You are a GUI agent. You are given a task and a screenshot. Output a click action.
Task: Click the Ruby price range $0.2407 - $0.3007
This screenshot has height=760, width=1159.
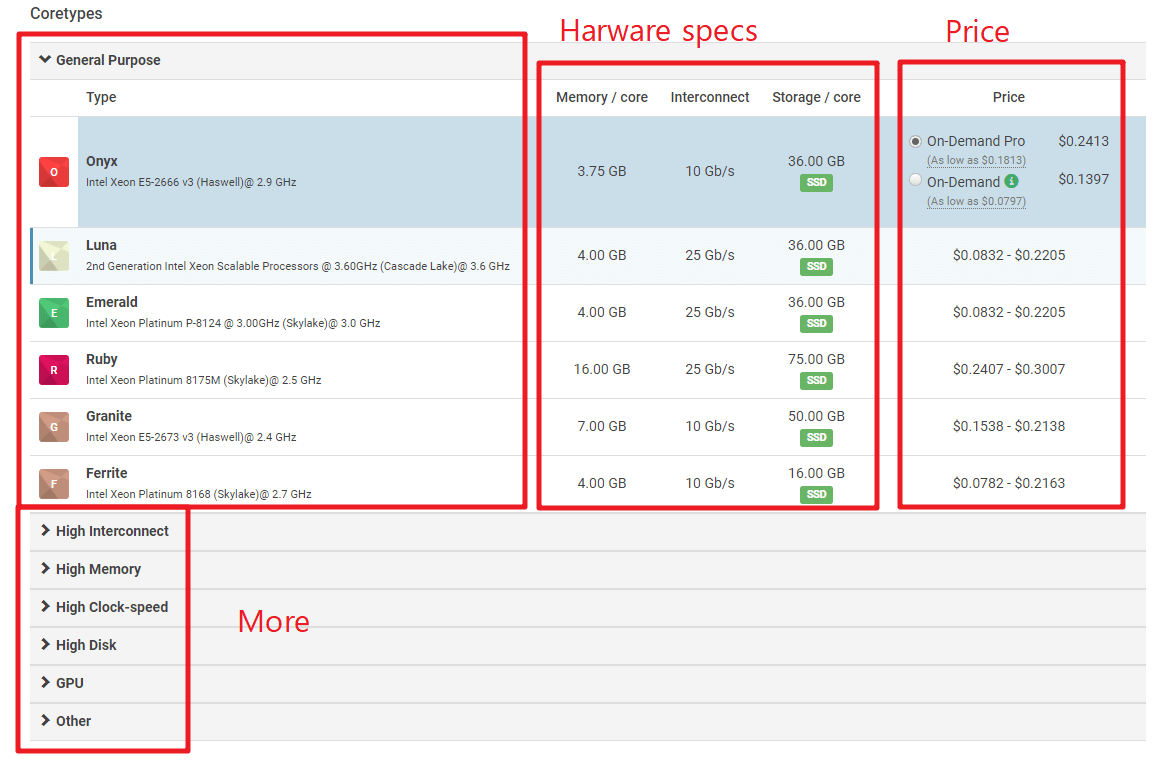pyautogui.click(x=1008, y=369)
